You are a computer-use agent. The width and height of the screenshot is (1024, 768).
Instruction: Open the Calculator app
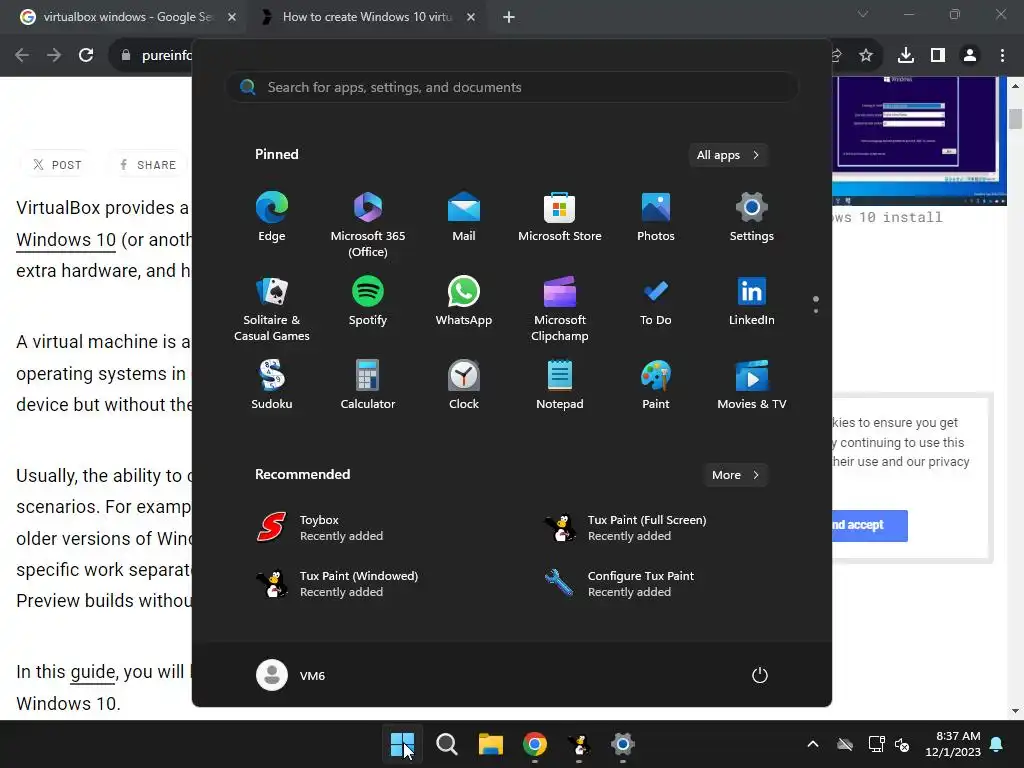[368, 385]
